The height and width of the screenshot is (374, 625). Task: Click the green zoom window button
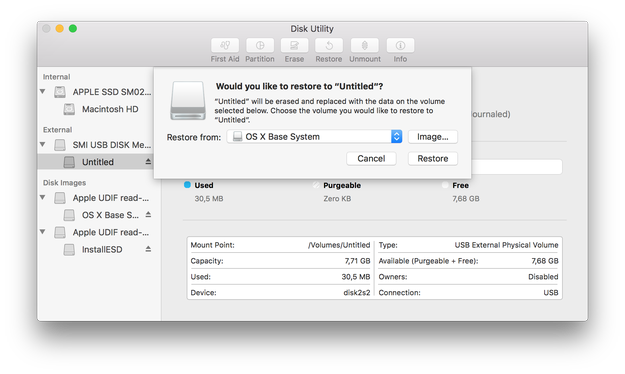[73, 28]
